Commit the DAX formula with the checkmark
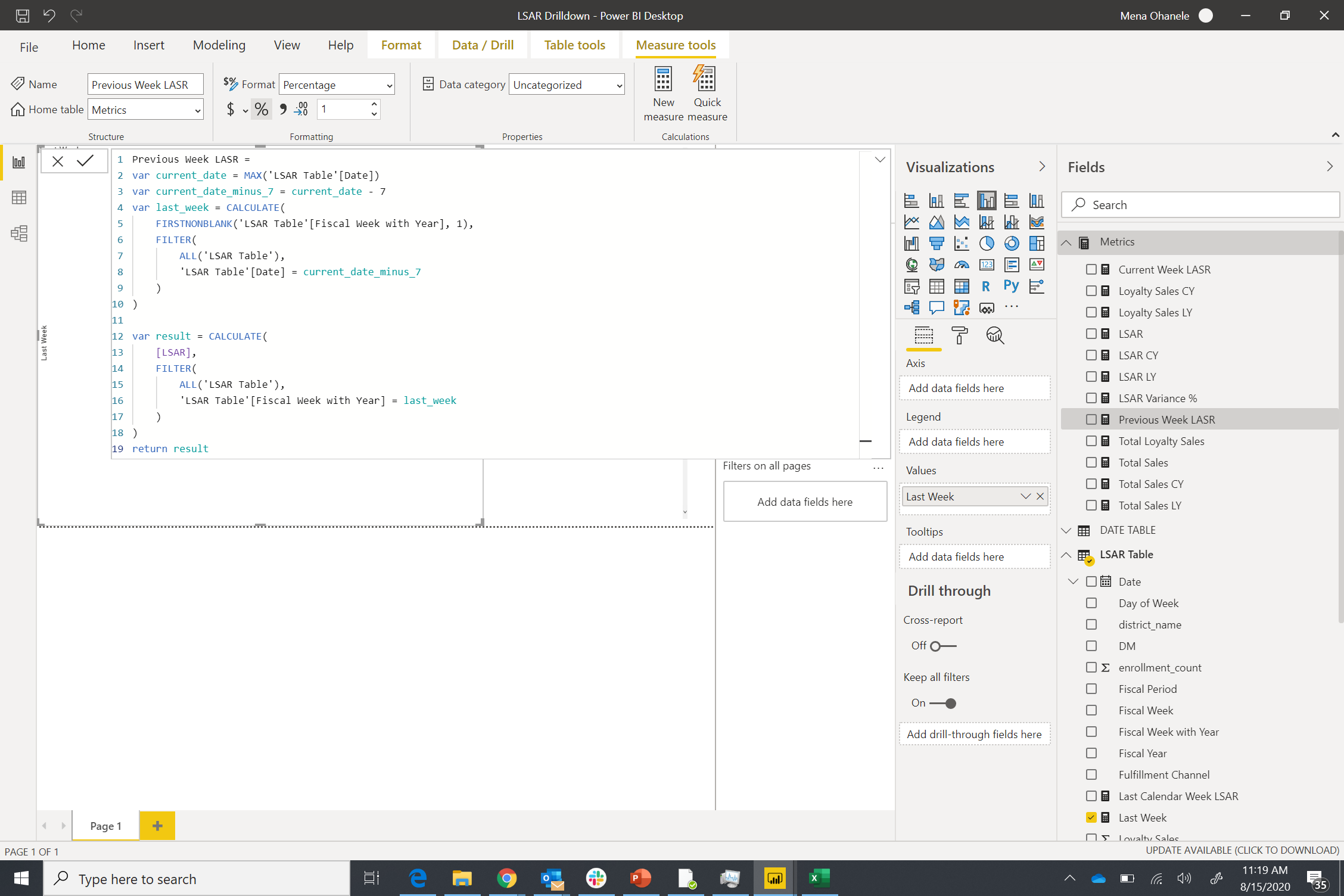This screenshot has height=896, width=1344. tap(85, 161)
